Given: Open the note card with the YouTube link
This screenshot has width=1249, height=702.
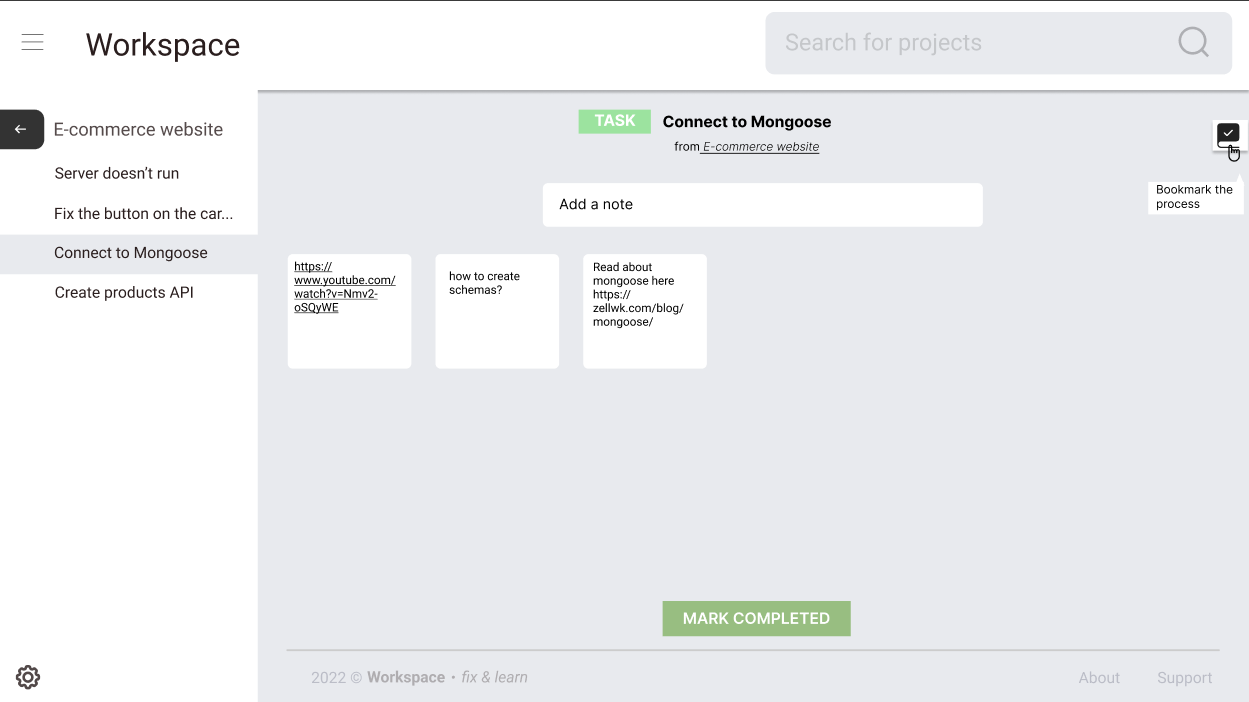Looking at the screenshot, I should coord(349,310).
